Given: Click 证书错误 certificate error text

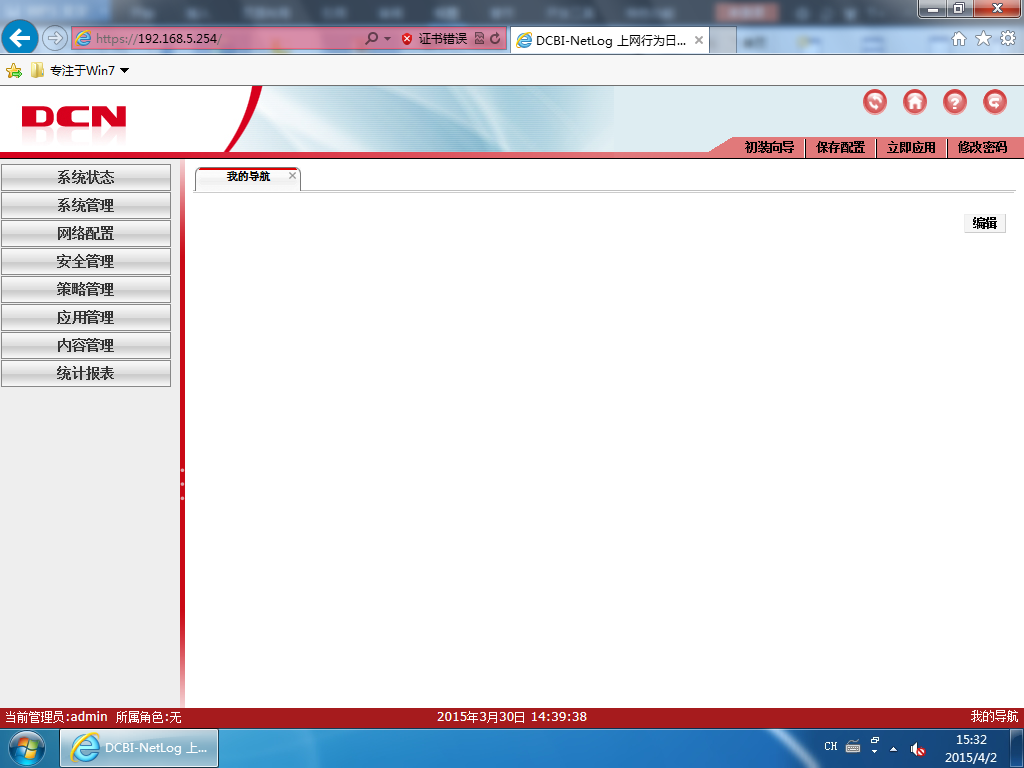Looking at the screenshot, I should 443,39.
